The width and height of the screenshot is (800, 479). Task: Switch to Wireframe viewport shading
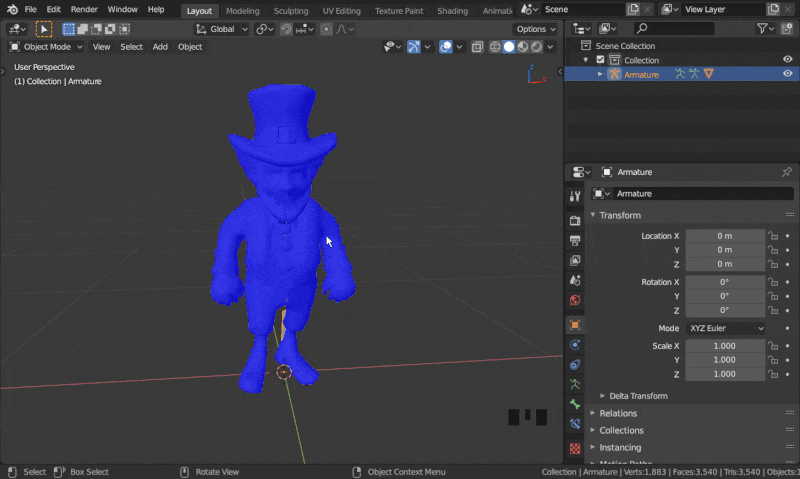495,47
